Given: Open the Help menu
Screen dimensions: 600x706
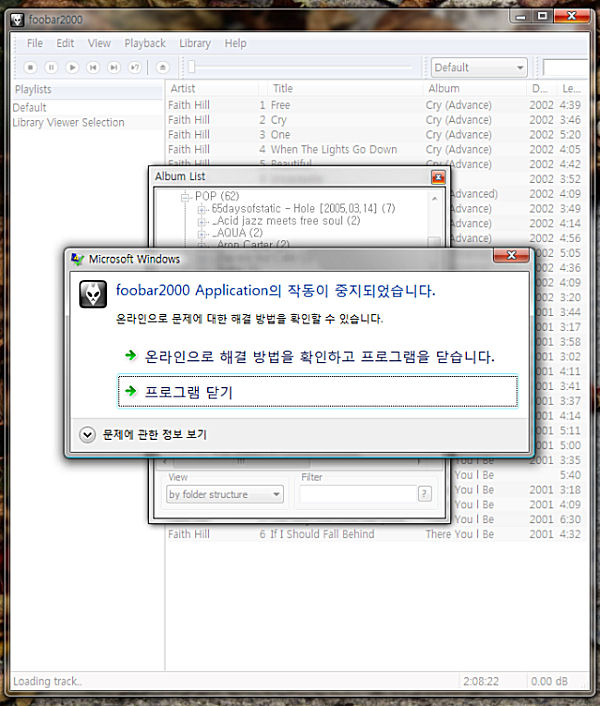Looking at the screenshot, I should click(235, 43).
